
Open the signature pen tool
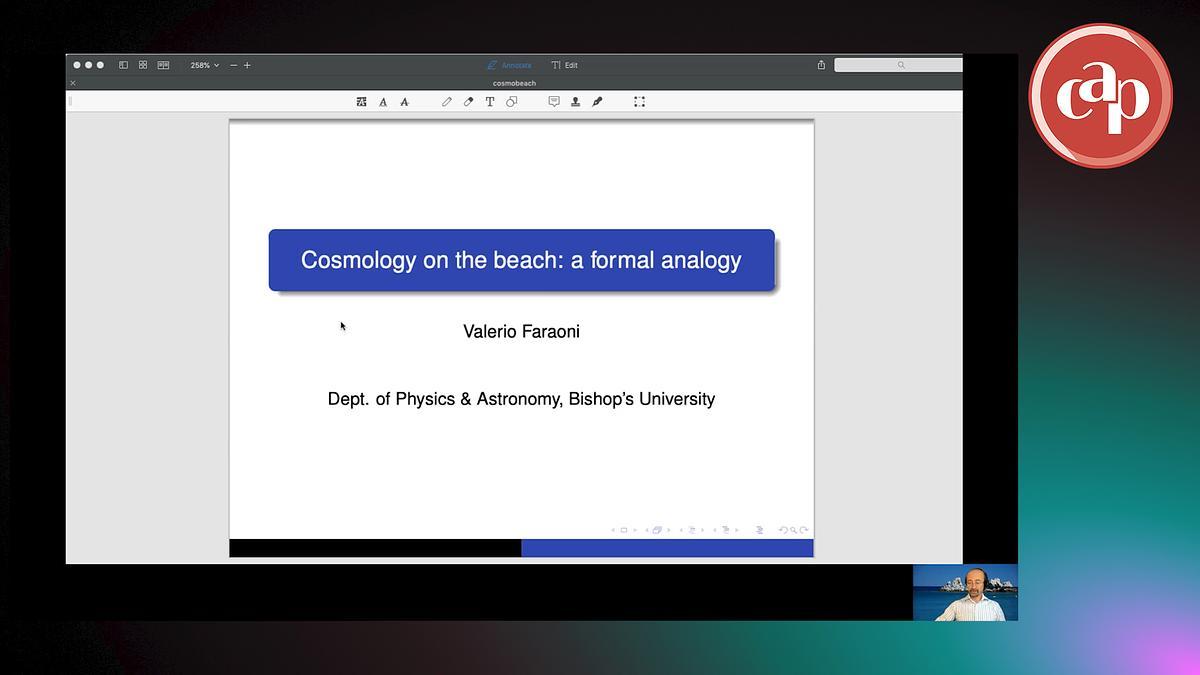click(x=597, y=102)
